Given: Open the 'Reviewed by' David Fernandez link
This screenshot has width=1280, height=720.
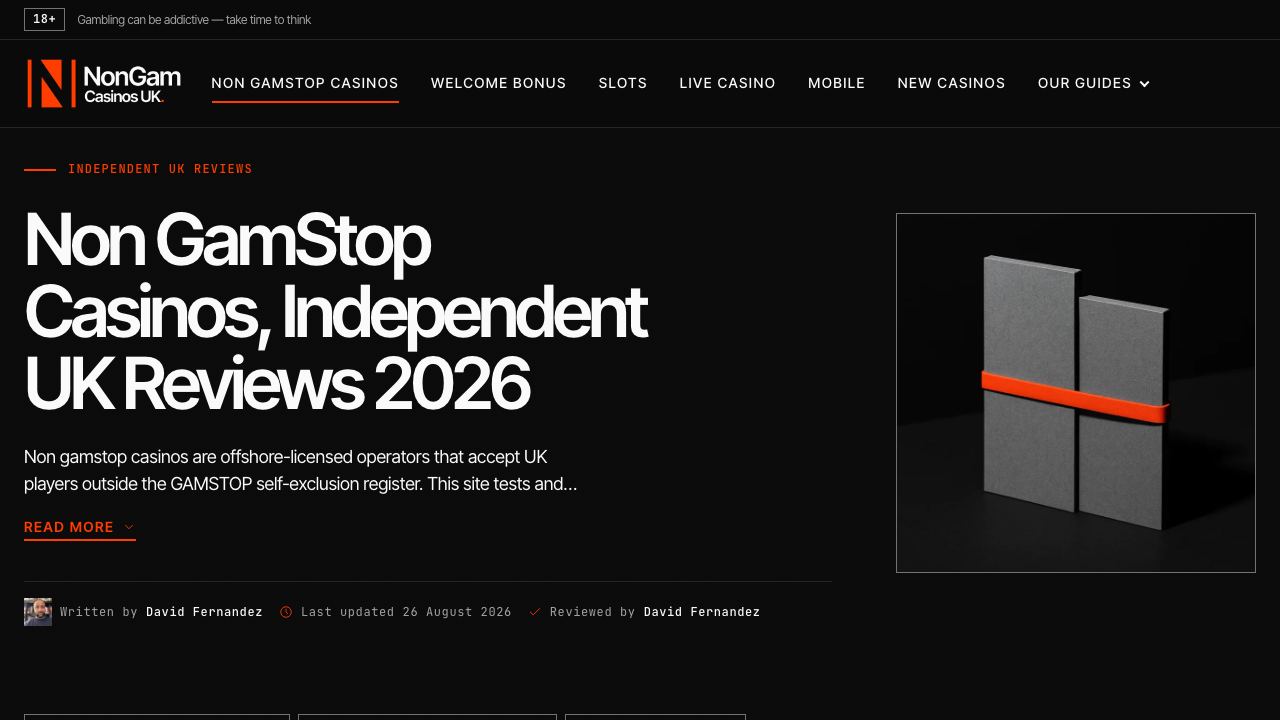Looking at the screenshot, I should point(702,612).
